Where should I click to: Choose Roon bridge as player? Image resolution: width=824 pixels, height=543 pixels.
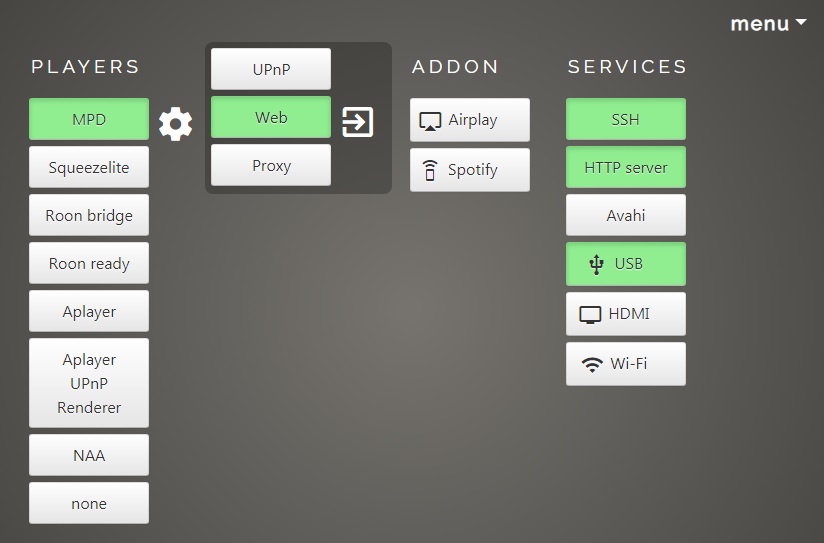[89, 215]
